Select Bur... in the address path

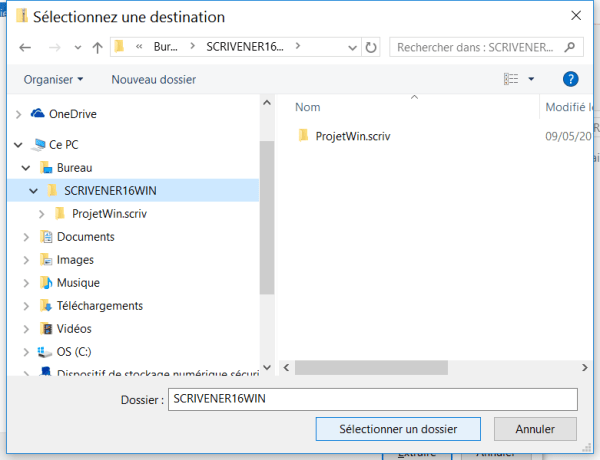tap(165, 47)
